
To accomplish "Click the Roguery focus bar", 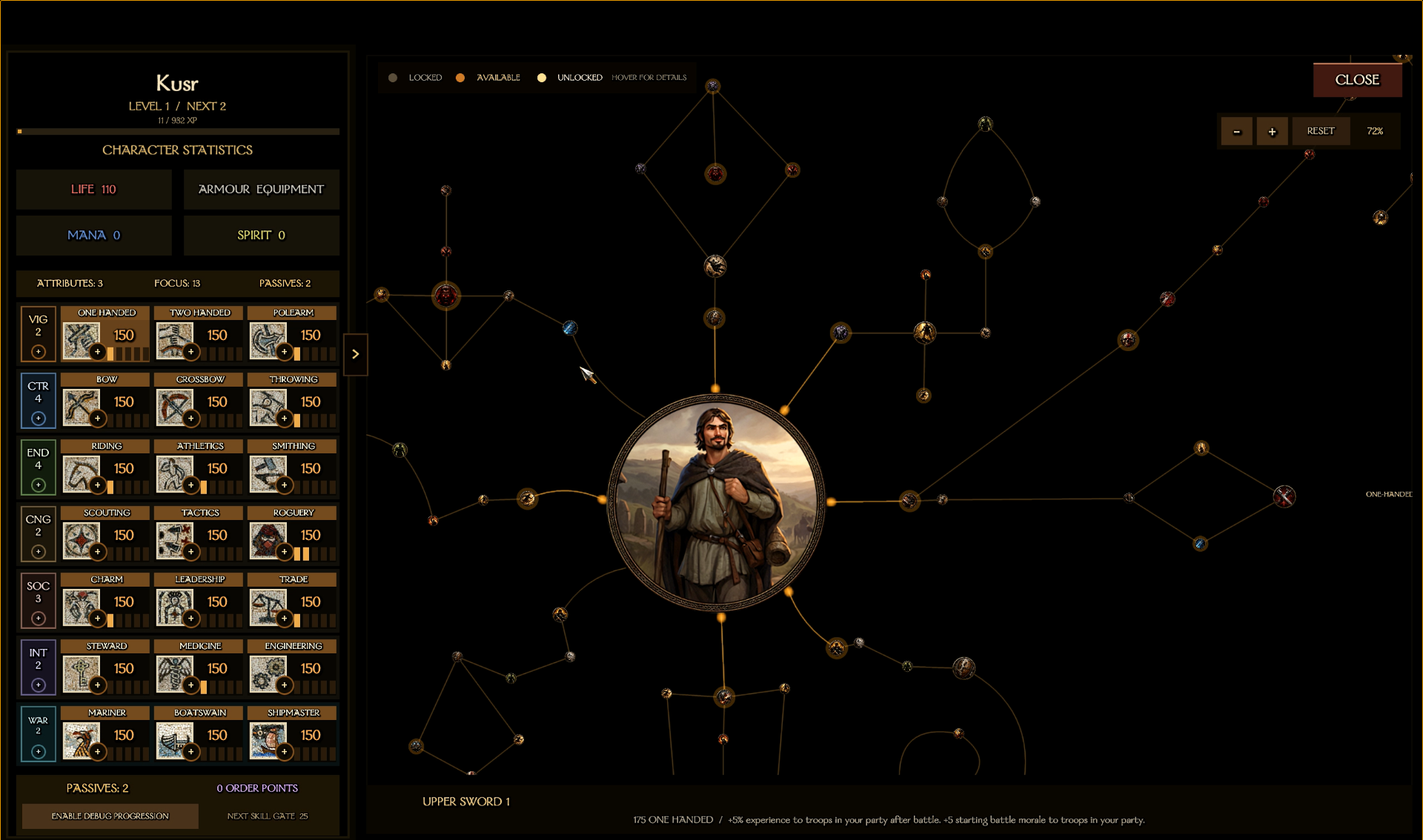I will (315, 554).
